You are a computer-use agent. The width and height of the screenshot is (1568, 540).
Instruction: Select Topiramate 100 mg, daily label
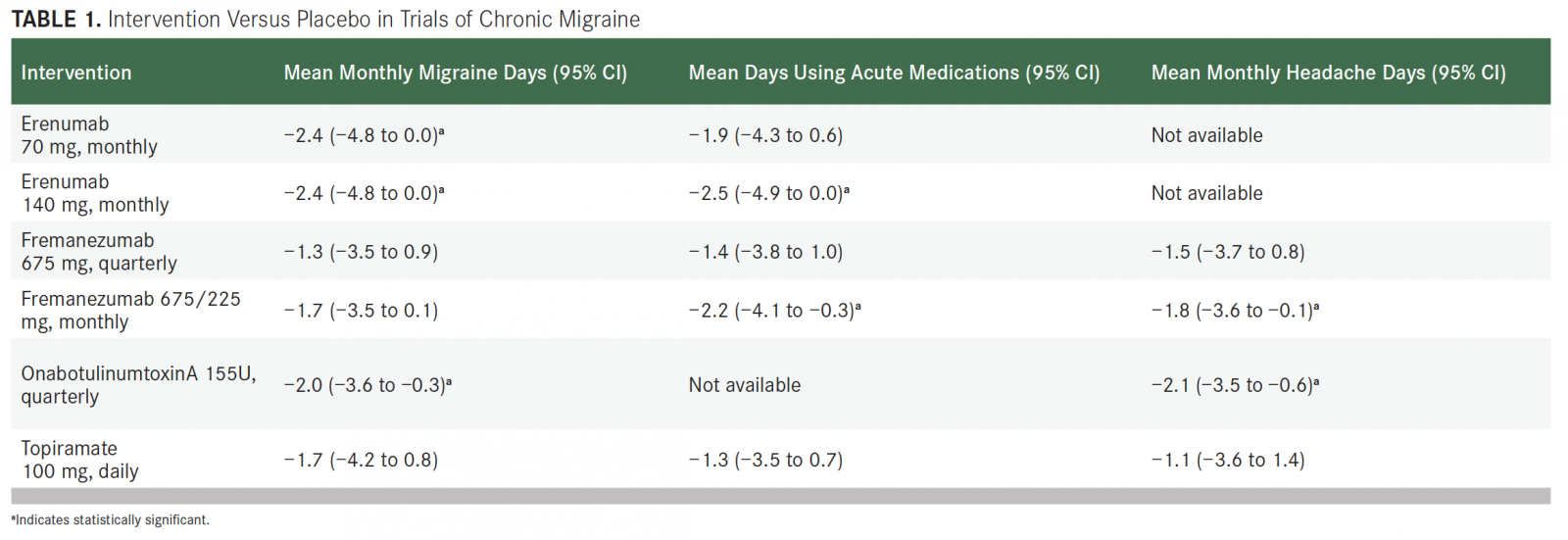coord(79,460)
